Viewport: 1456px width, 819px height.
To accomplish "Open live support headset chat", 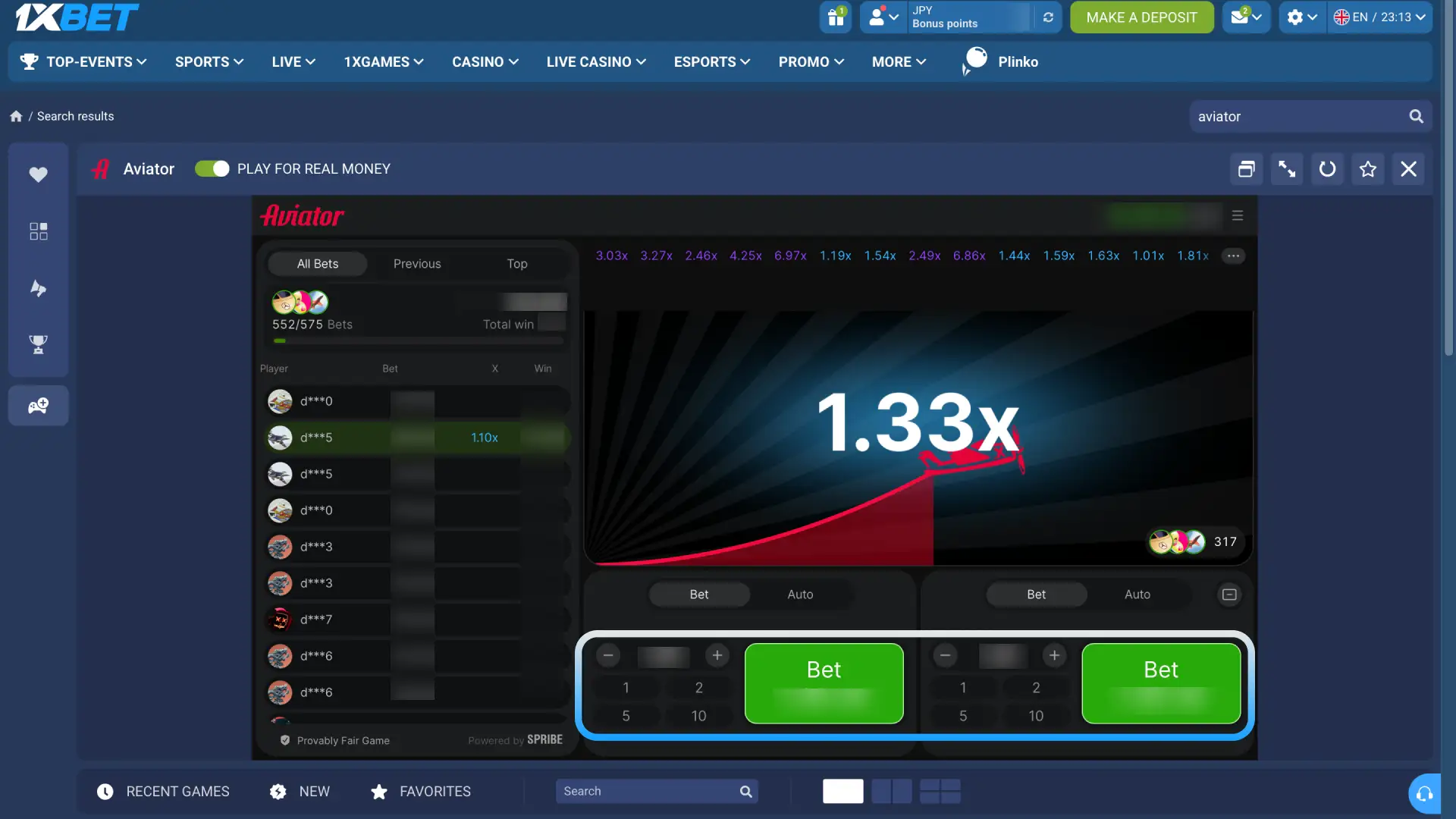I will coord(1425,793).
